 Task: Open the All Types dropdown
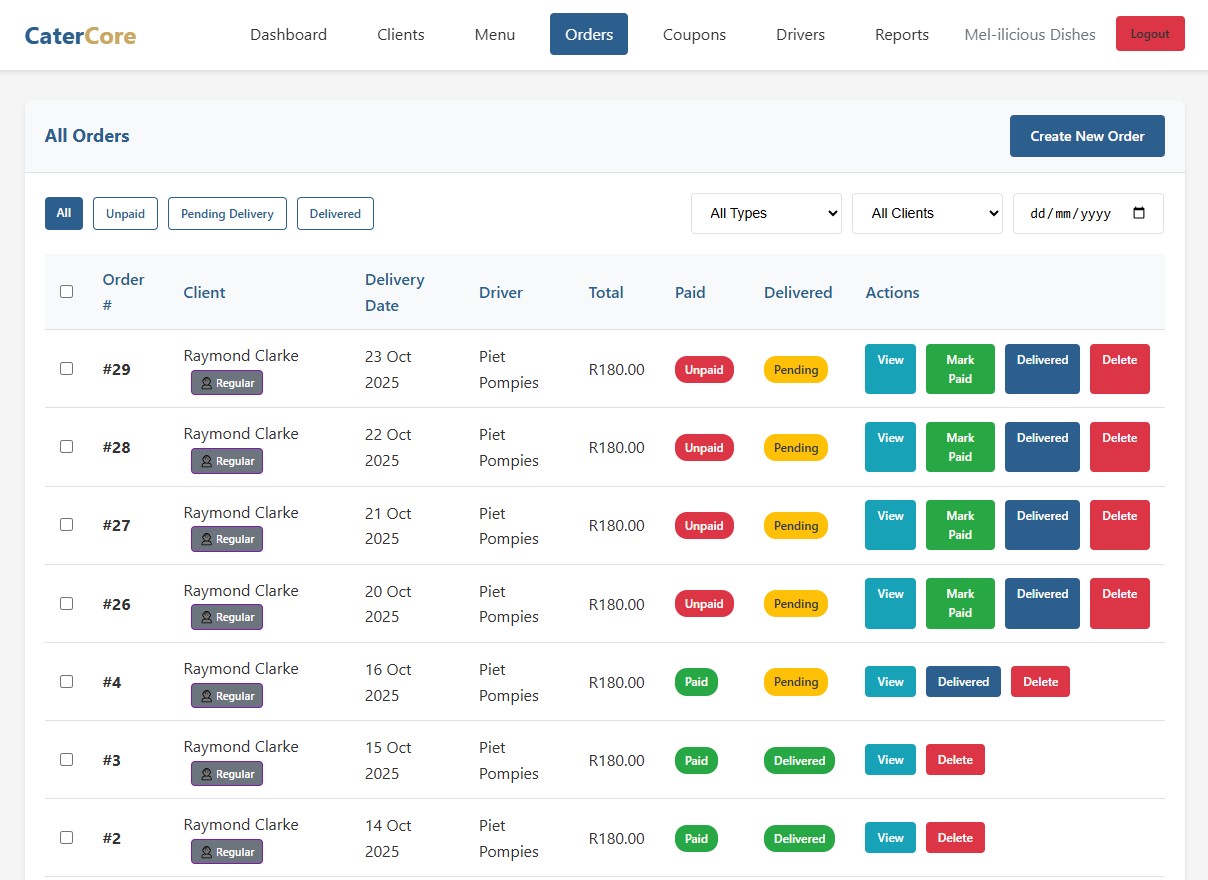(765, 213)
